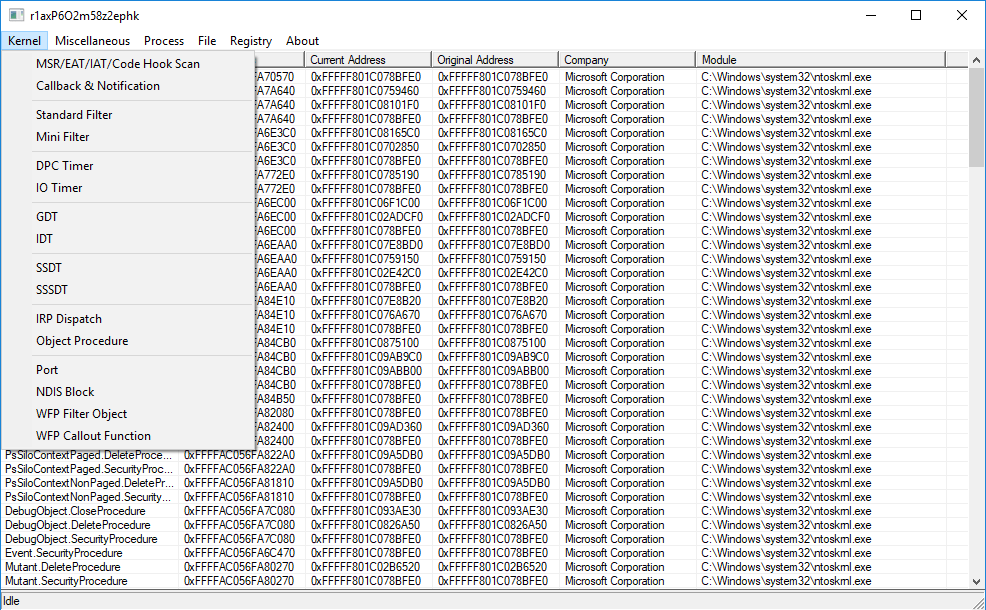The width and height of the screenshot is (986, 610).
Task: View the Mini Filter entries
Action: pyautogui.click(x=66, y=137)
